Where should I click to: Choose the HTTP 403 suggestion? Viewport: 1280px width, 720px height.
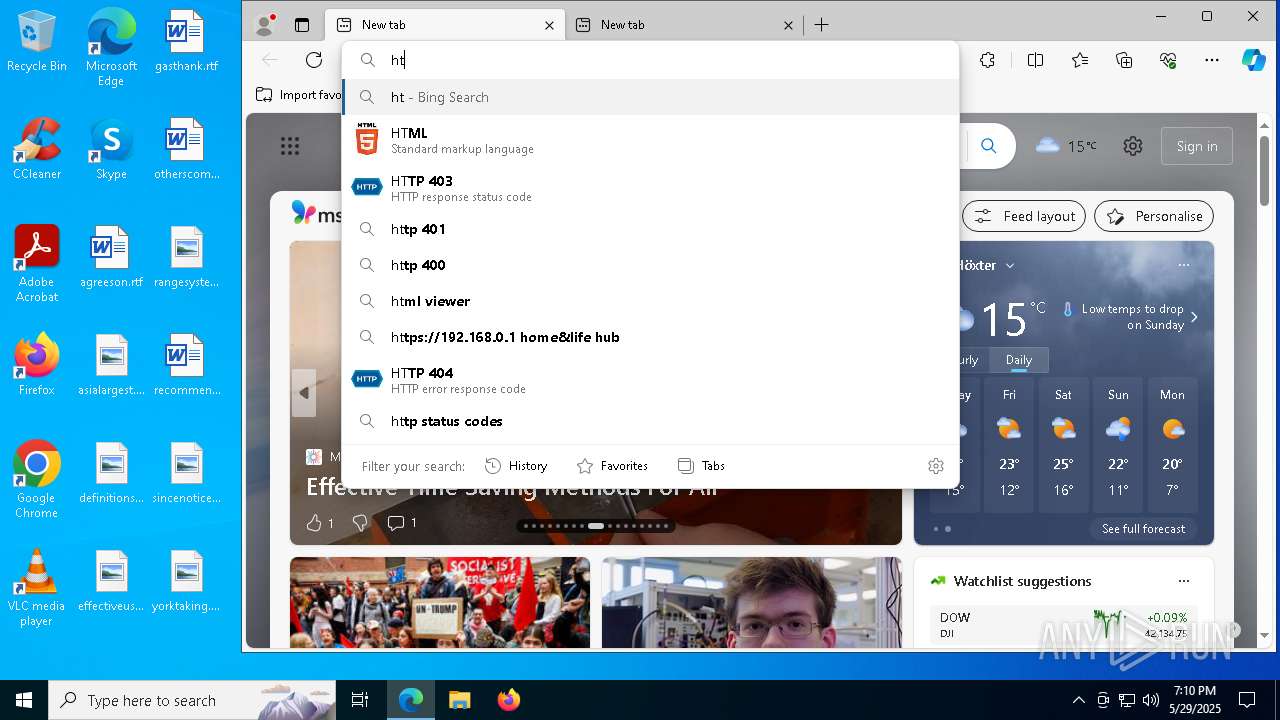click(x=650, y=188)
